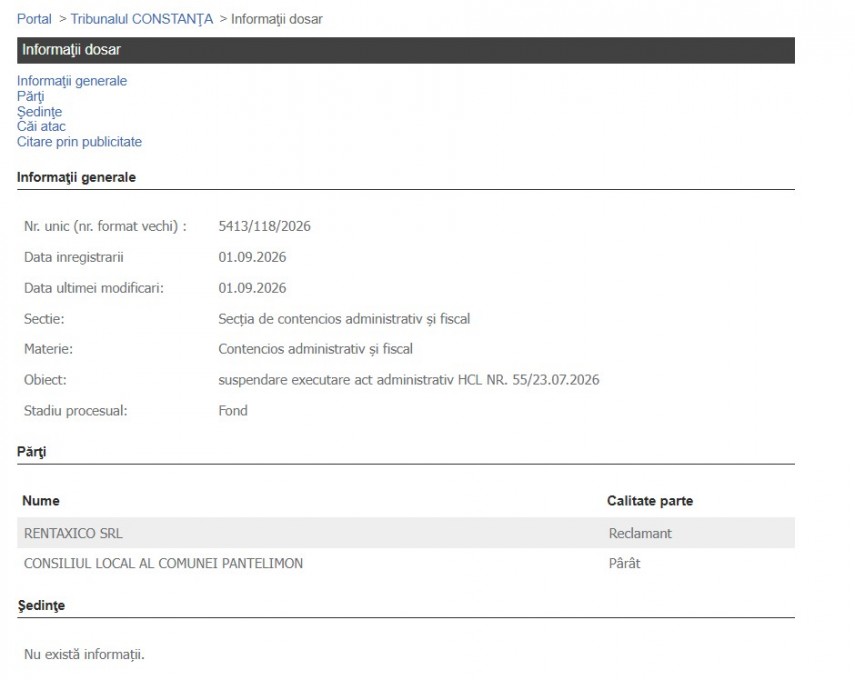Select party row RENTAXICO SRL

[x=406, y=533]
